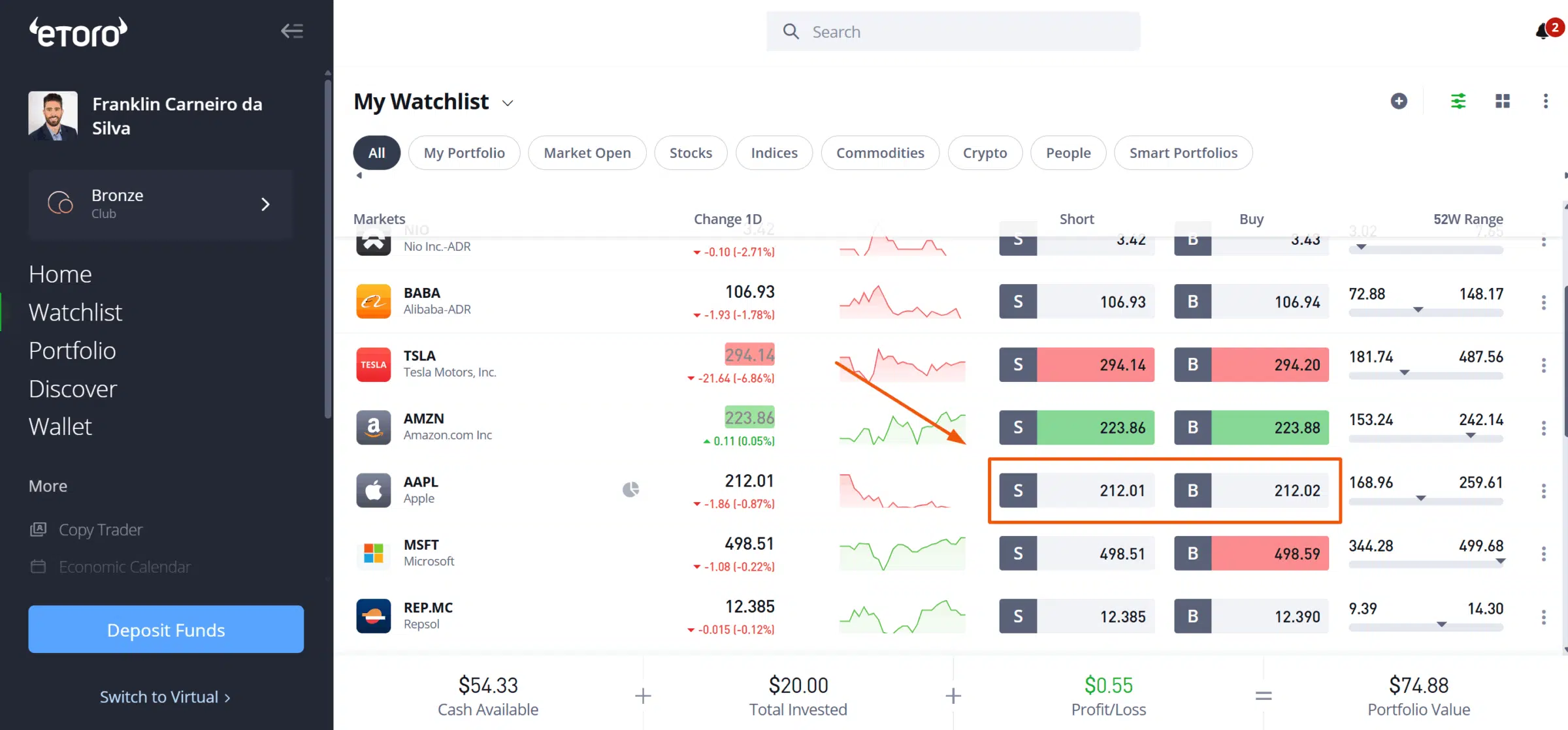The height and width of the screenshot is (730, 1568).
Task: Buy TSLA at 294.20
Action: click(x=1252, y=364)
